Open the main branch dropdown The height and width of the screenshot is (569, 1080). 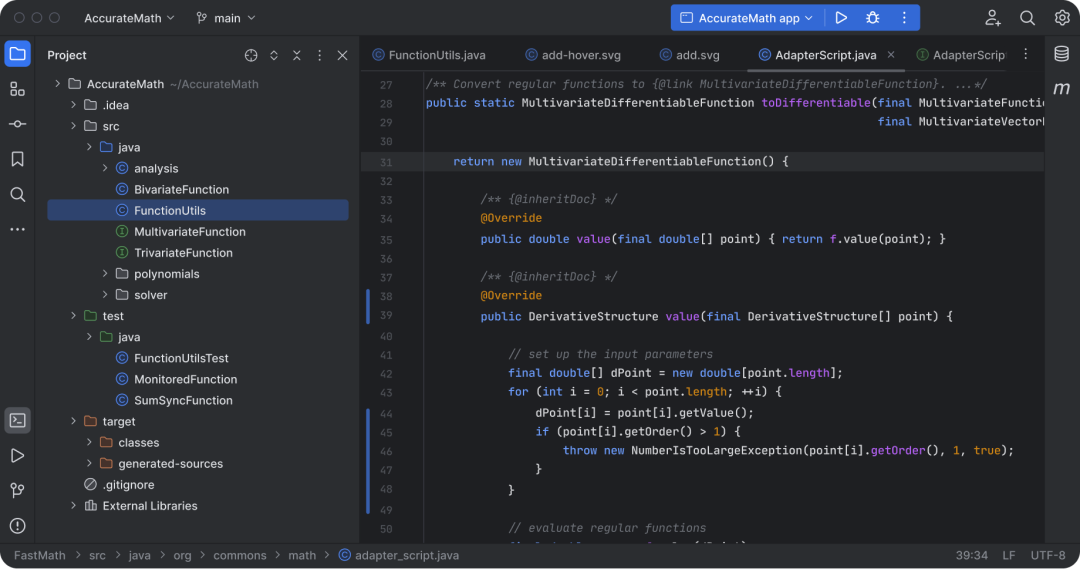pos(226,18)
